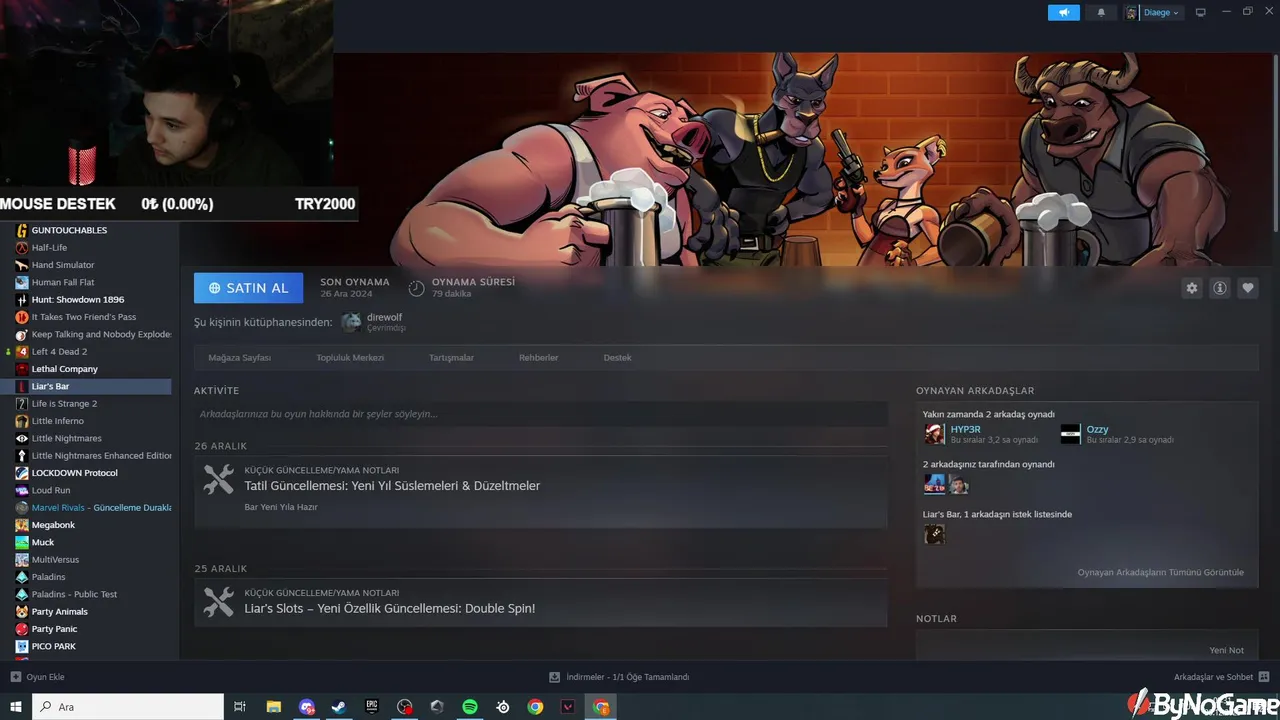View all friends via Oynayan Arkadaşların Tümünü Görüntüle
Screen dimensions: 1280x720
(1161, 572)
